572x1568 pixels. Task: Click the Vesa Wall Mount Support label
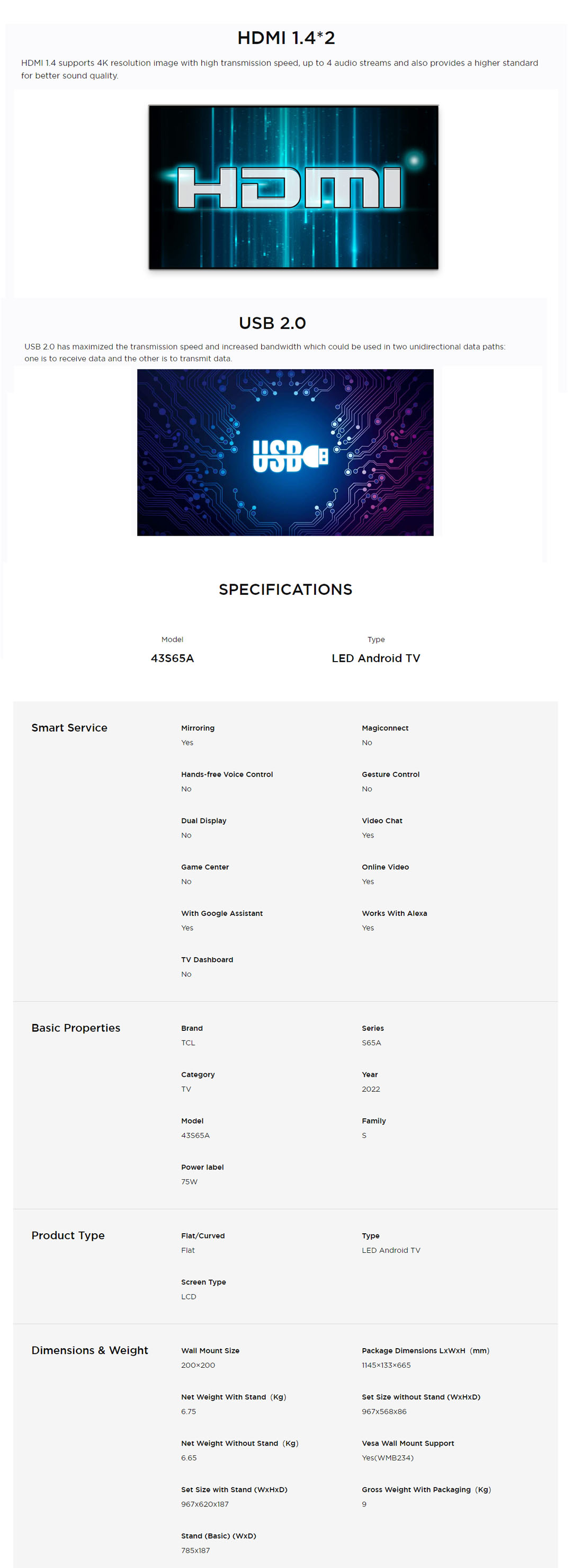408,1443
